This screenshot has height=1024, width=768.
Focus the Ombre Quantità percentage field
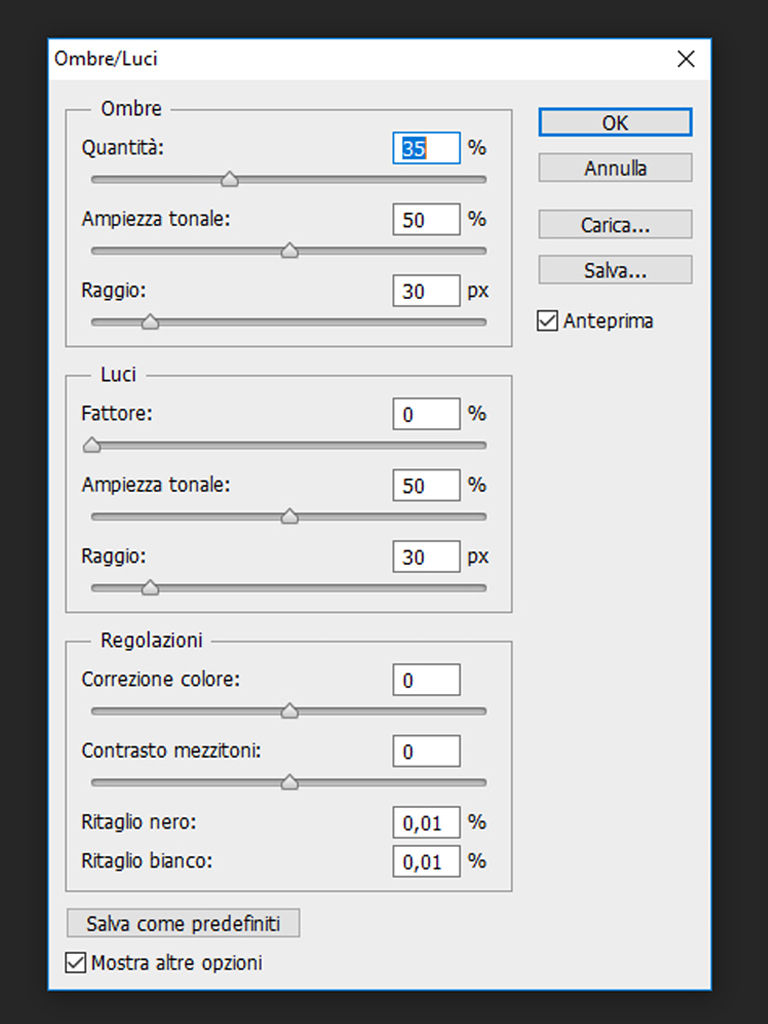point(427,148)
